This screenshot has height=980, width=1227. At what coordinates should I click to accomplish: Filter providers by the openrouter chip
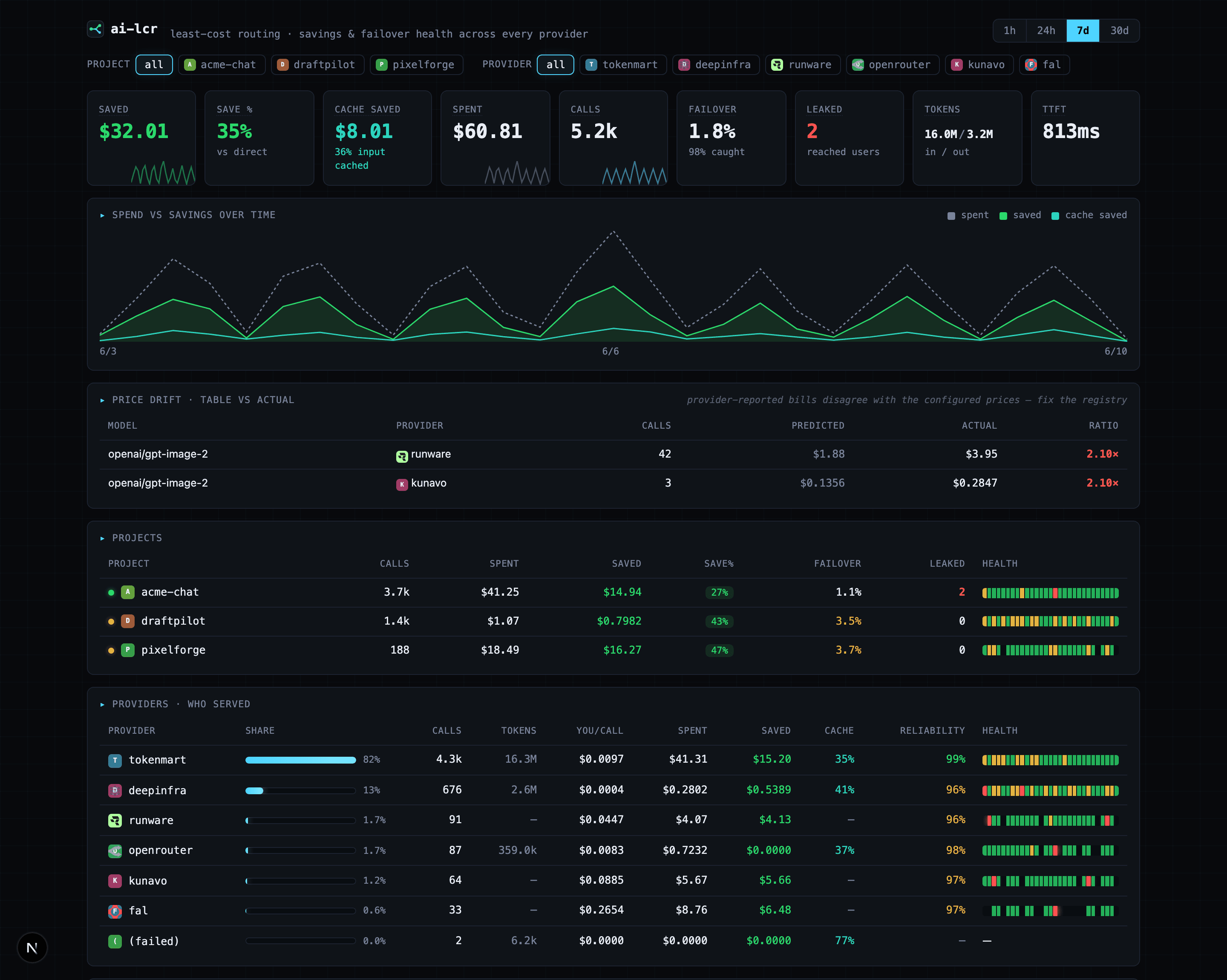[x=893, y=65]
